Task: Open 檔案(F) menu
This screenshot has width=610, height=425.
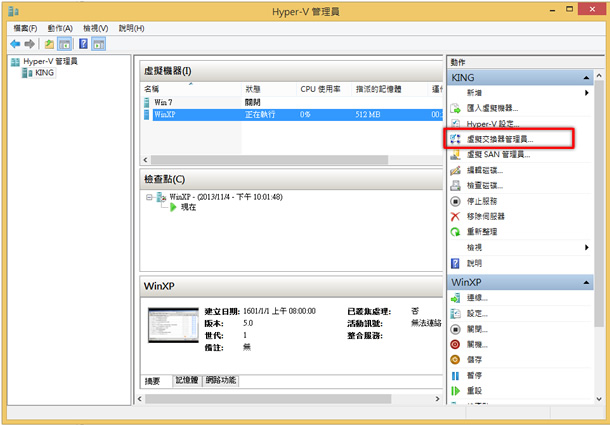Action: point(25,28)
